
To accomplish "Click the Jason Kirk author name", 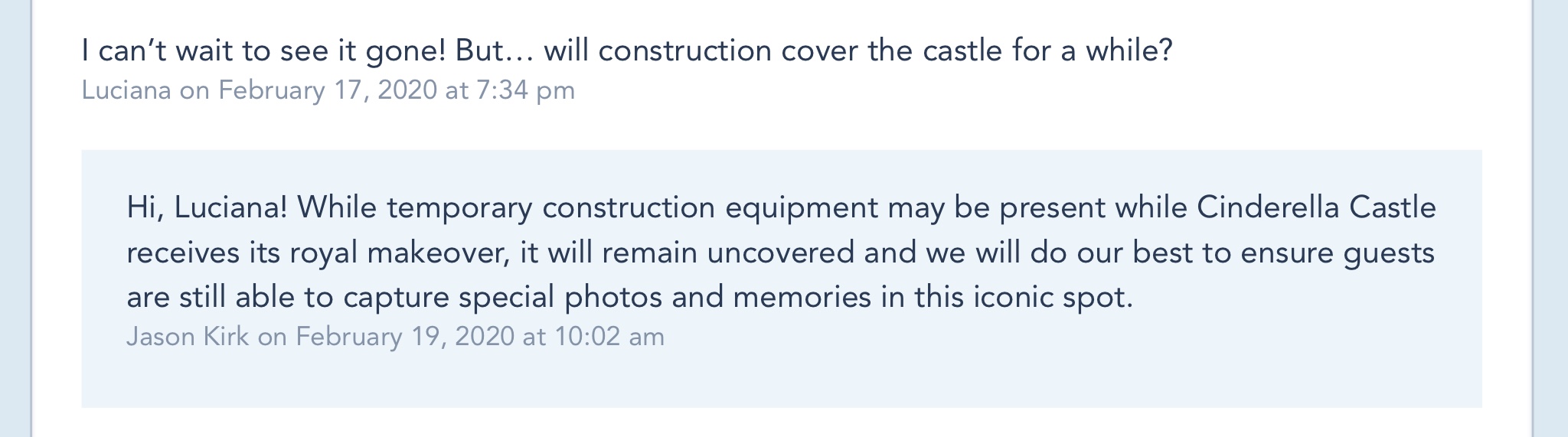I will [x=188, y=337].
